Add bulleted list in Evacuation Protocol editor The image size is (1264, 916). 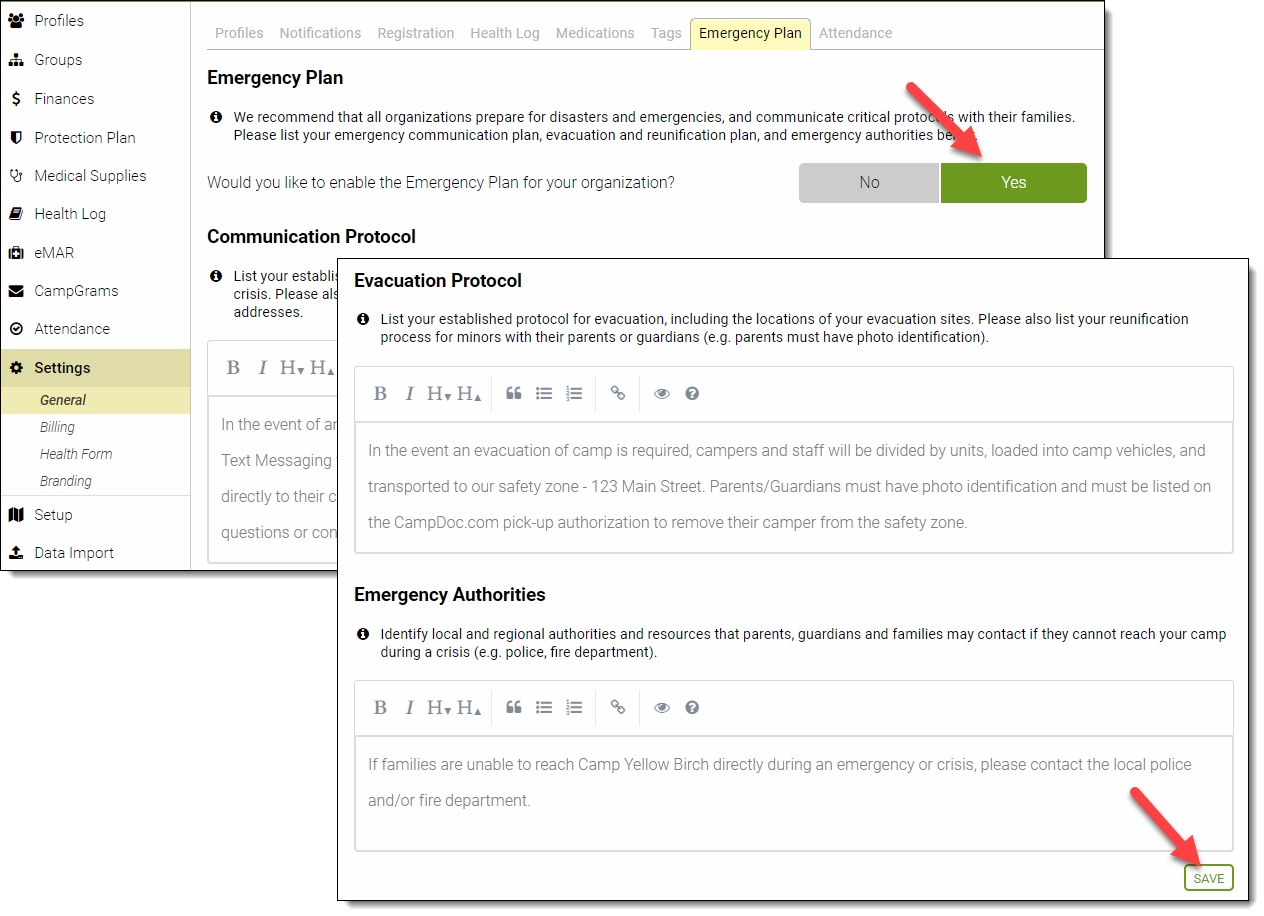544,394
